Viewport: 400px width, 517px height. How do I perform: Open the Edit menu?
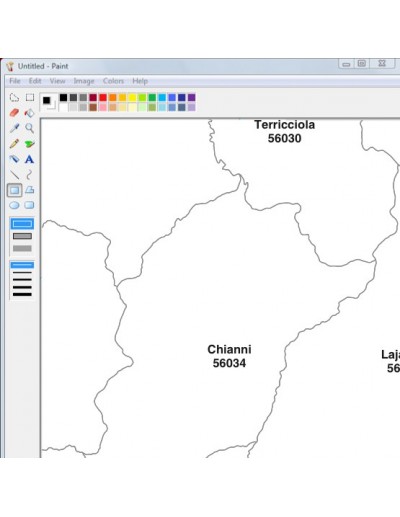35,81
